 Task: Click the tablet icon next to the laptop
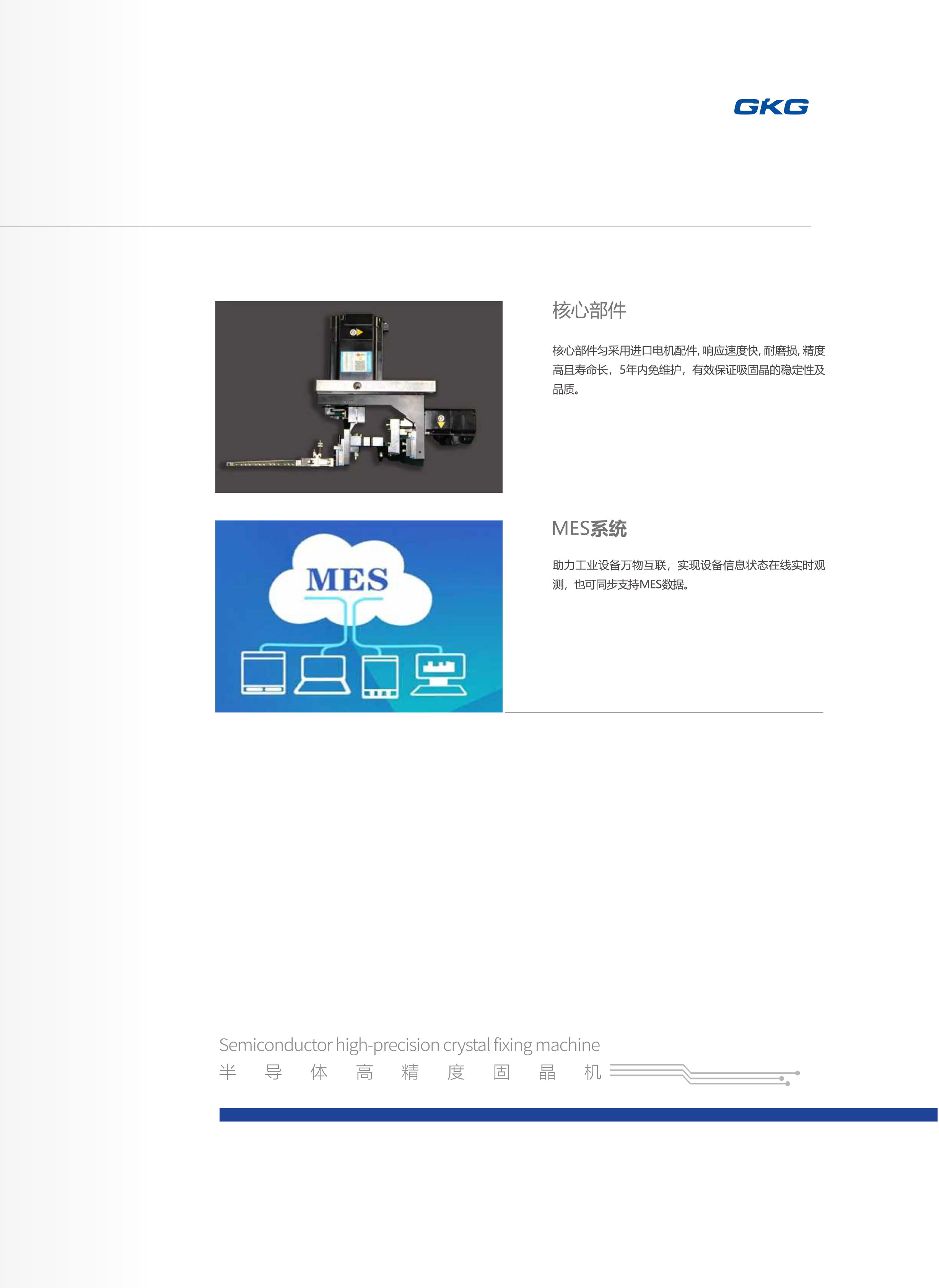click(x=380, y=676)
